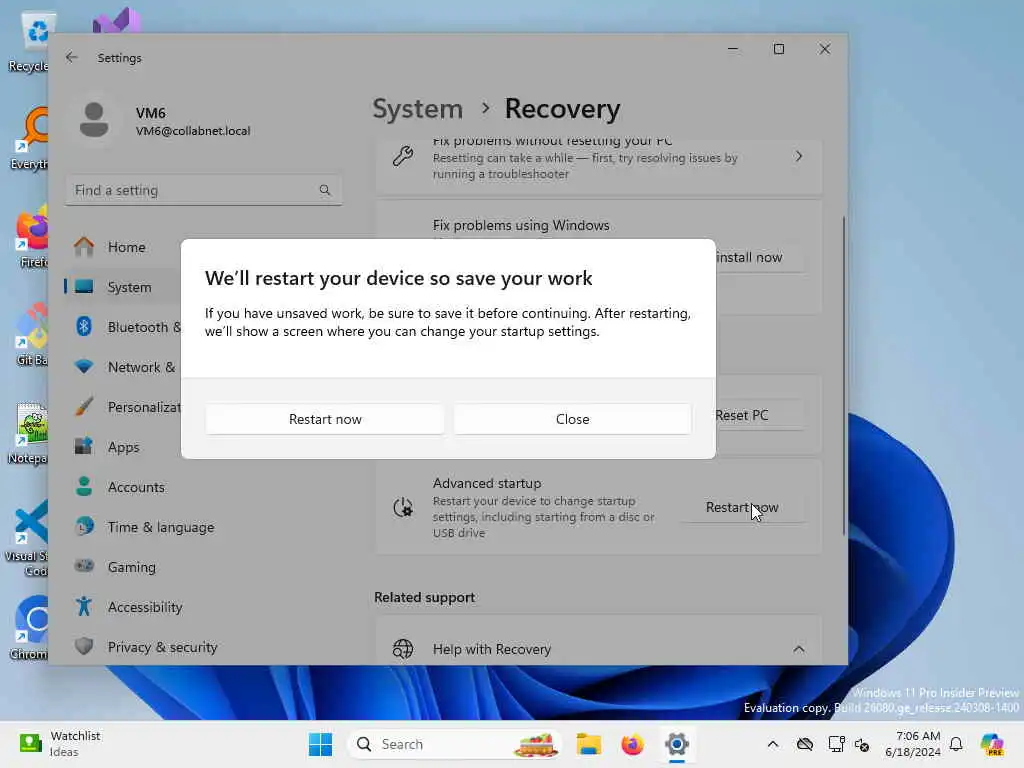This screenshot has width=1024, height=768.
Task: Show hidden system tray icons
Action: 773,744
